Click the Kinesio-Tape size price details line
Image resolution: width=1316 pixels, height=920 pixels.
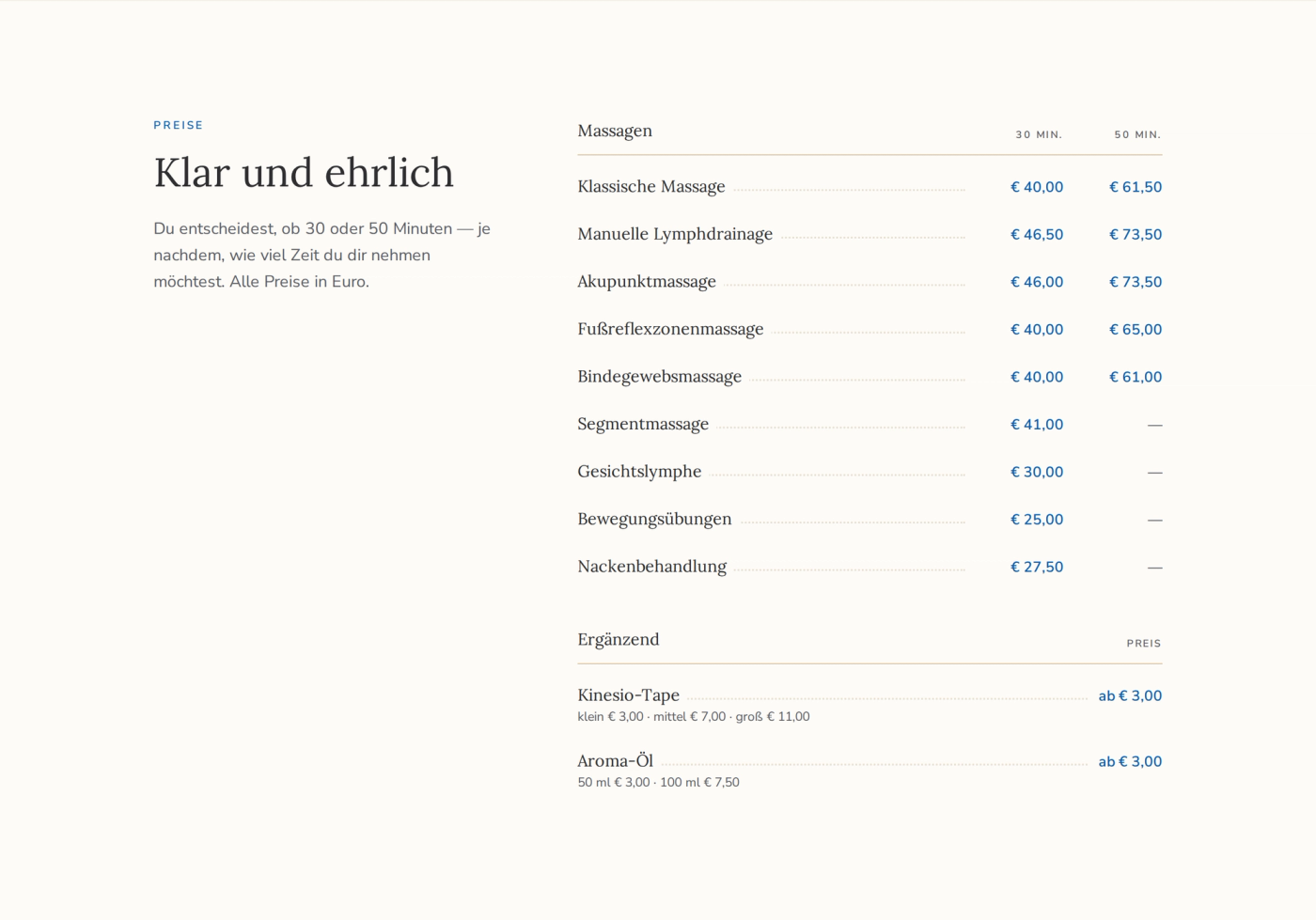694,717
